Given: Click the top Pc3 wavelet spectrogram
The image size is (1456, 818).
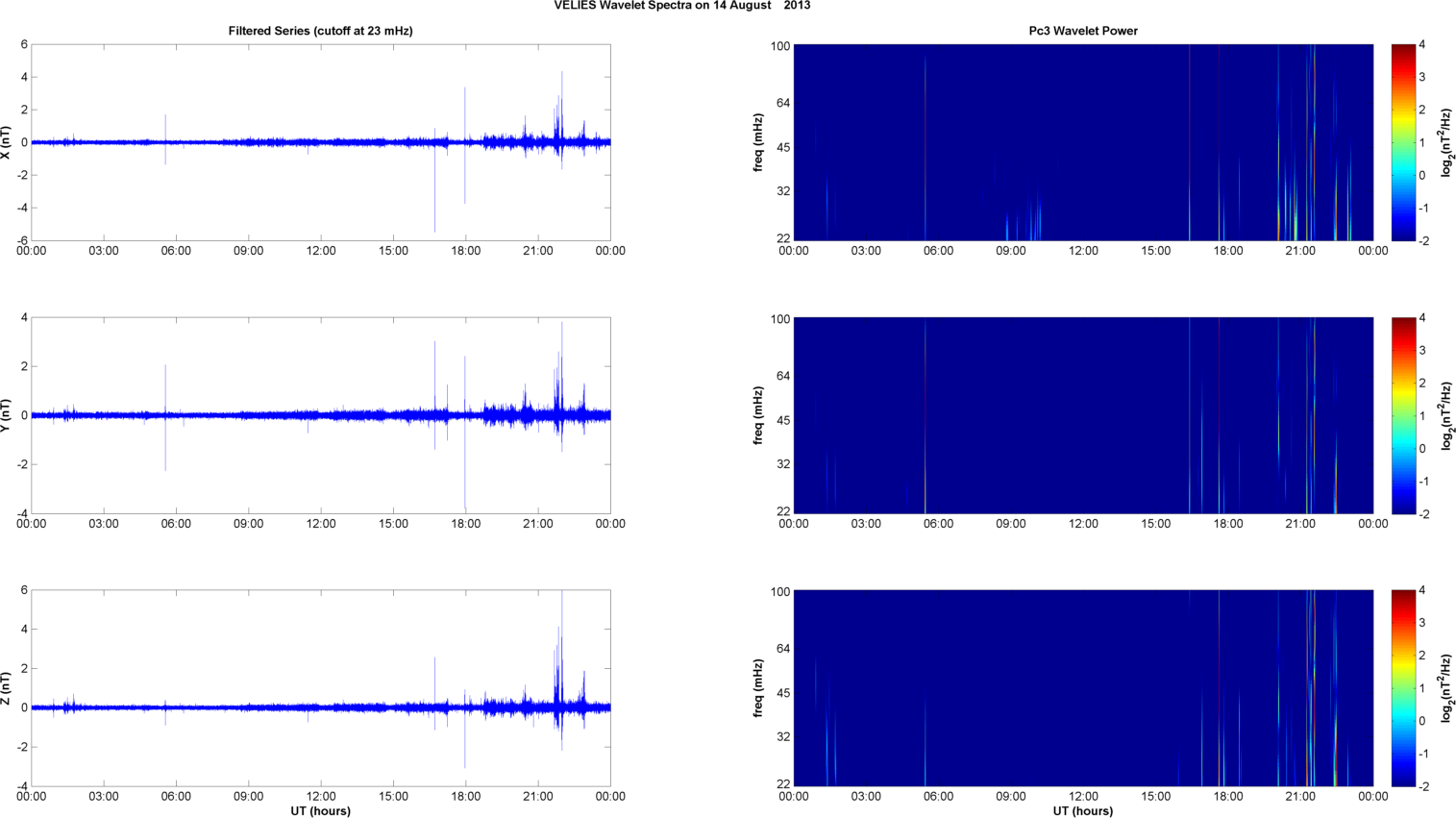Looking at the screenshot, I should click(x=1083, y=142).
